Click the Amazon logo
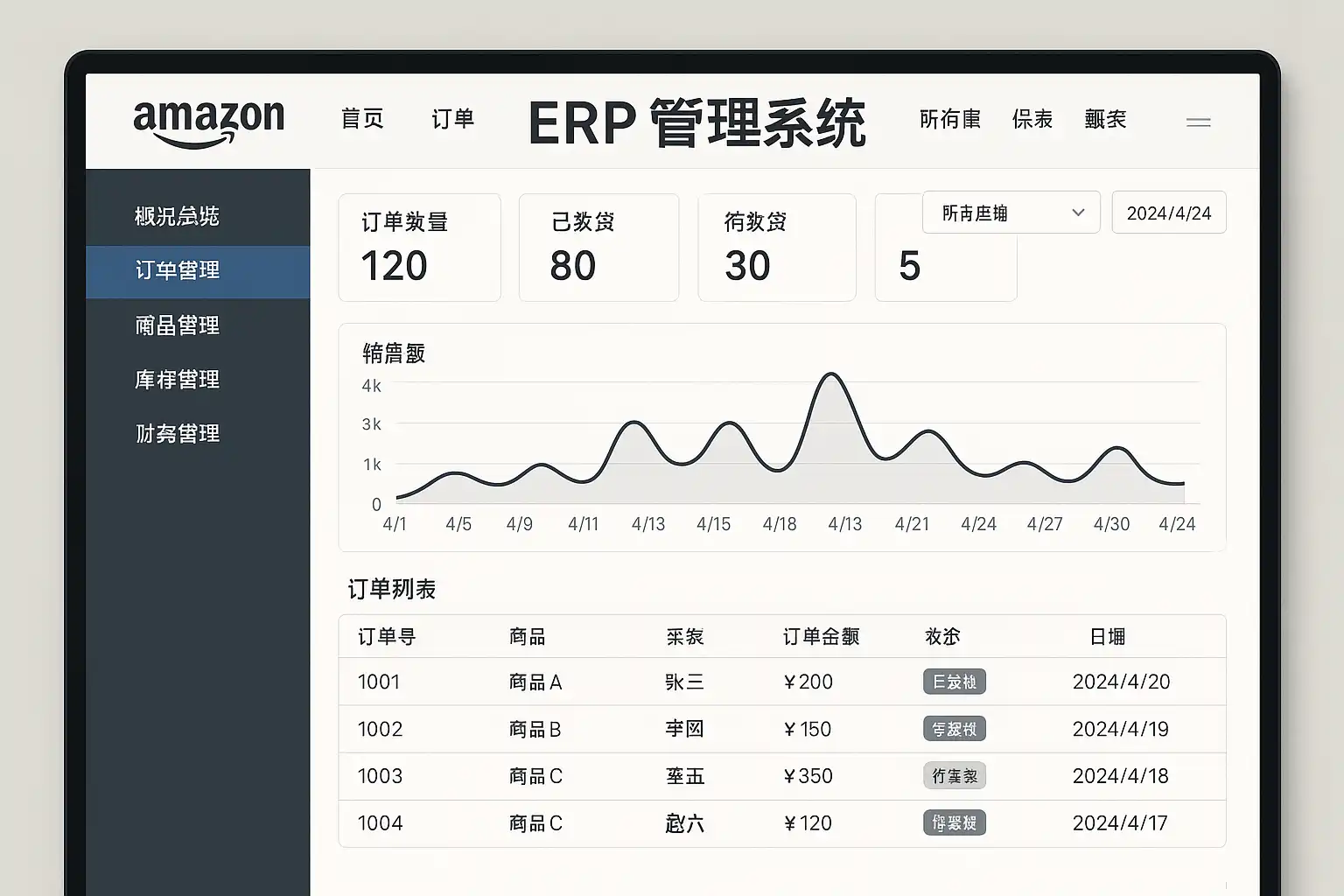Screen dimensions: 1344x896 click(x=208, y=121)
